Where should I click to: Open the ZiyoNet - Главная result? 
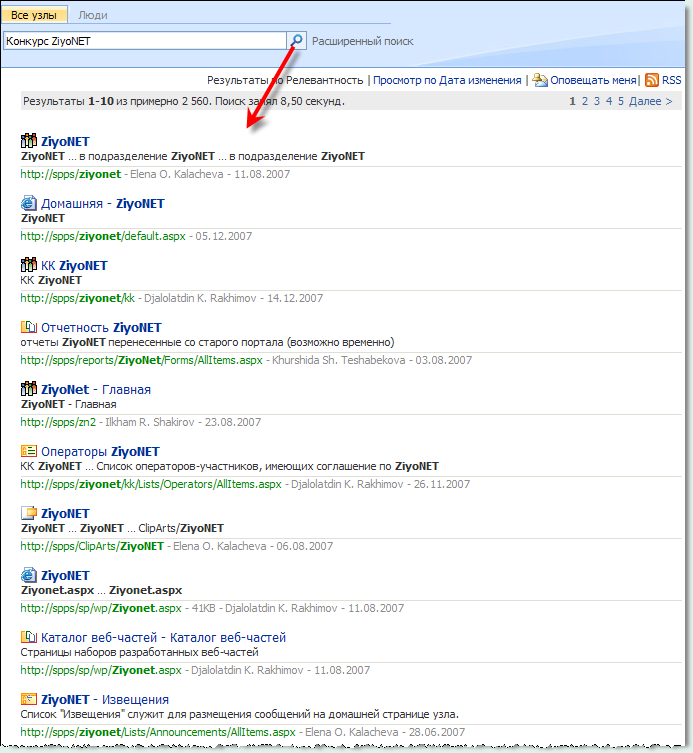96,389
